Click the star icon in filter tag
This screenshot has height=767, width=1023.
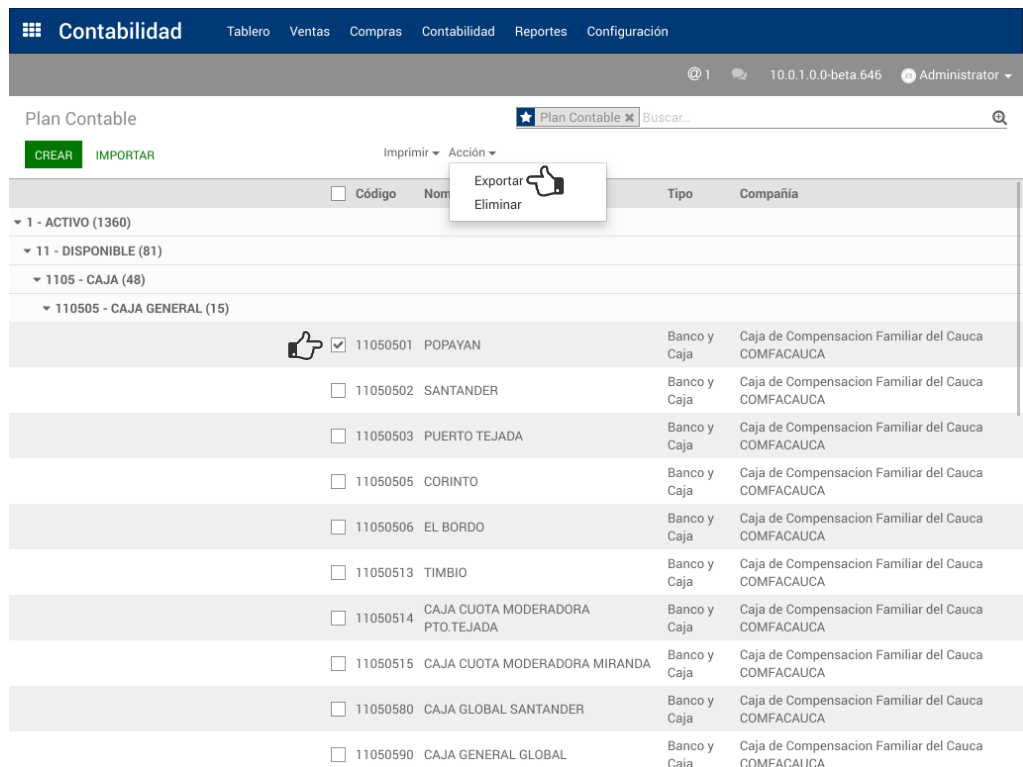pyautogui.click(x=526, y=118)
